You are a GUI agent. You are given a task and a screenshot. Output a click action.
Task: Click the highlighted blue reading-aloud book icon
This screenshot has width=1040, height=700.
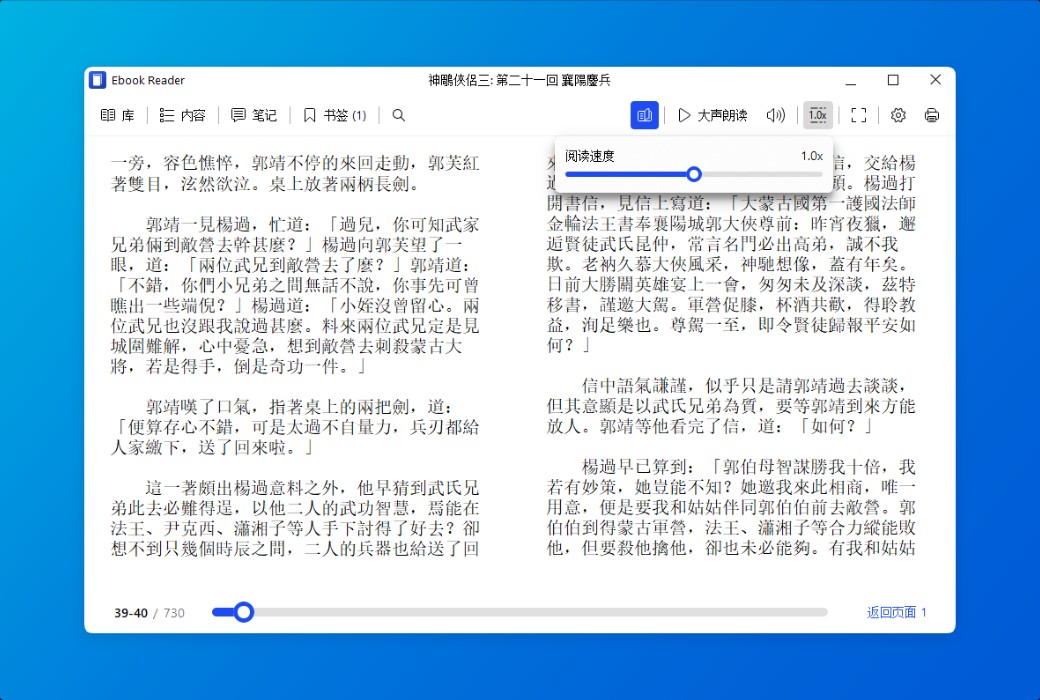point(644,114)
